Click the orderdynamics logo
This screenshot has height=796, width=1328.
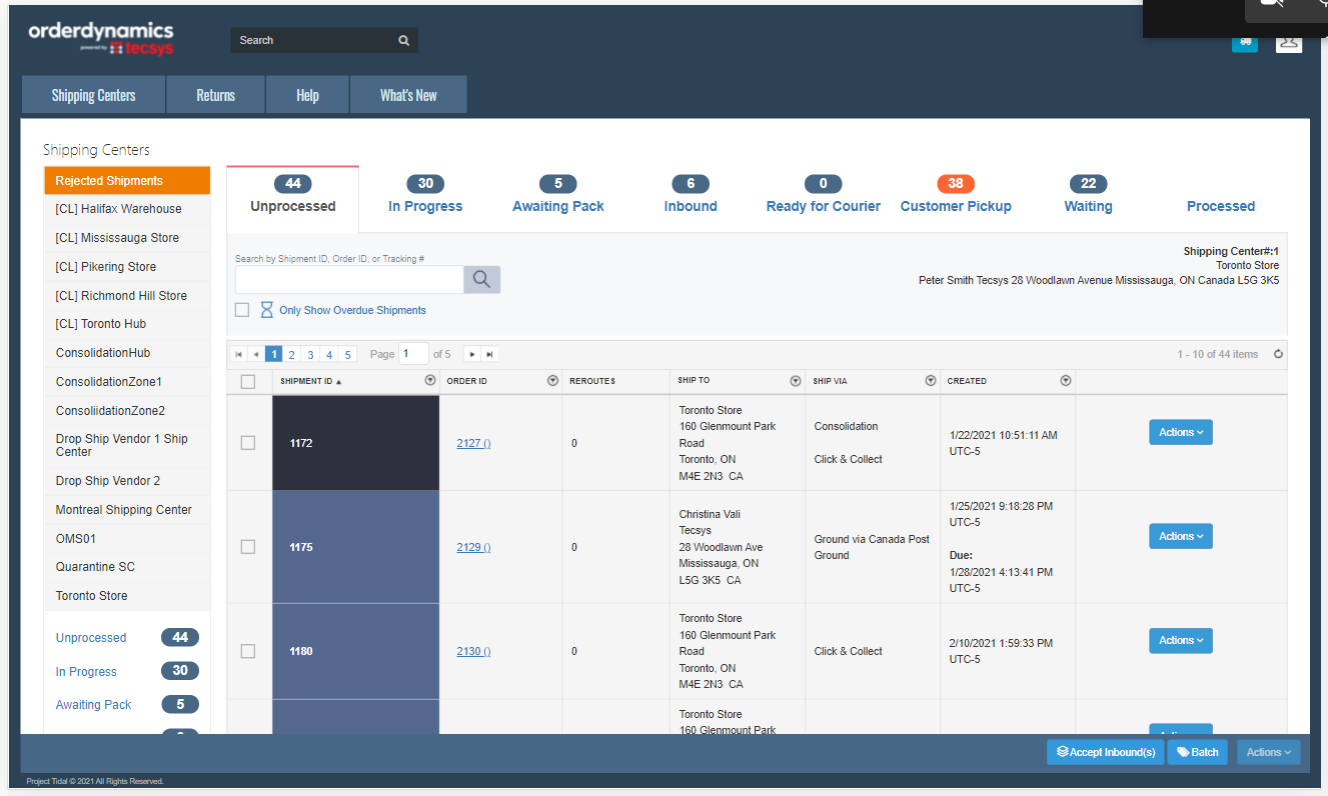coord(100,38)
